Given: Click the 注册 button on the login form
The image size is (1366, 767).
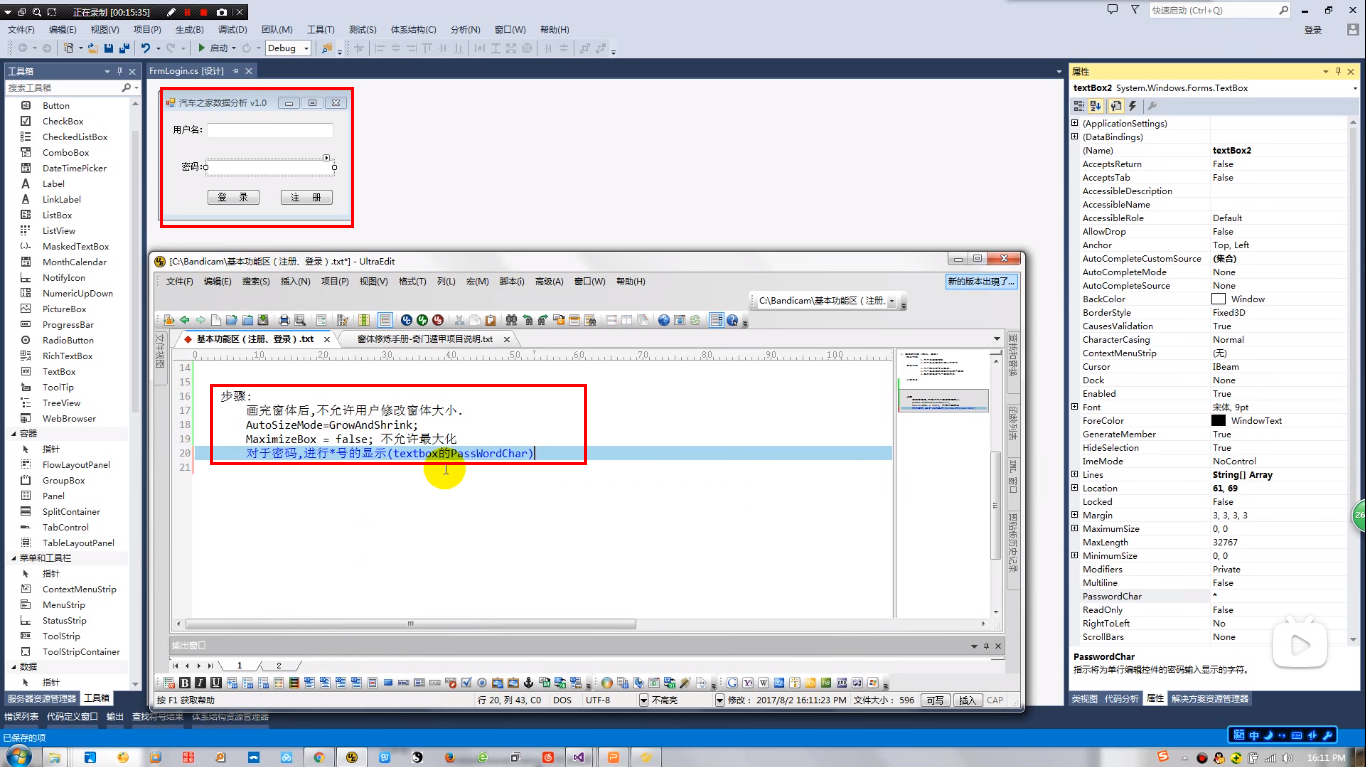Looking at the screenshot, I should pyautogui.click(x=307, y=197).
